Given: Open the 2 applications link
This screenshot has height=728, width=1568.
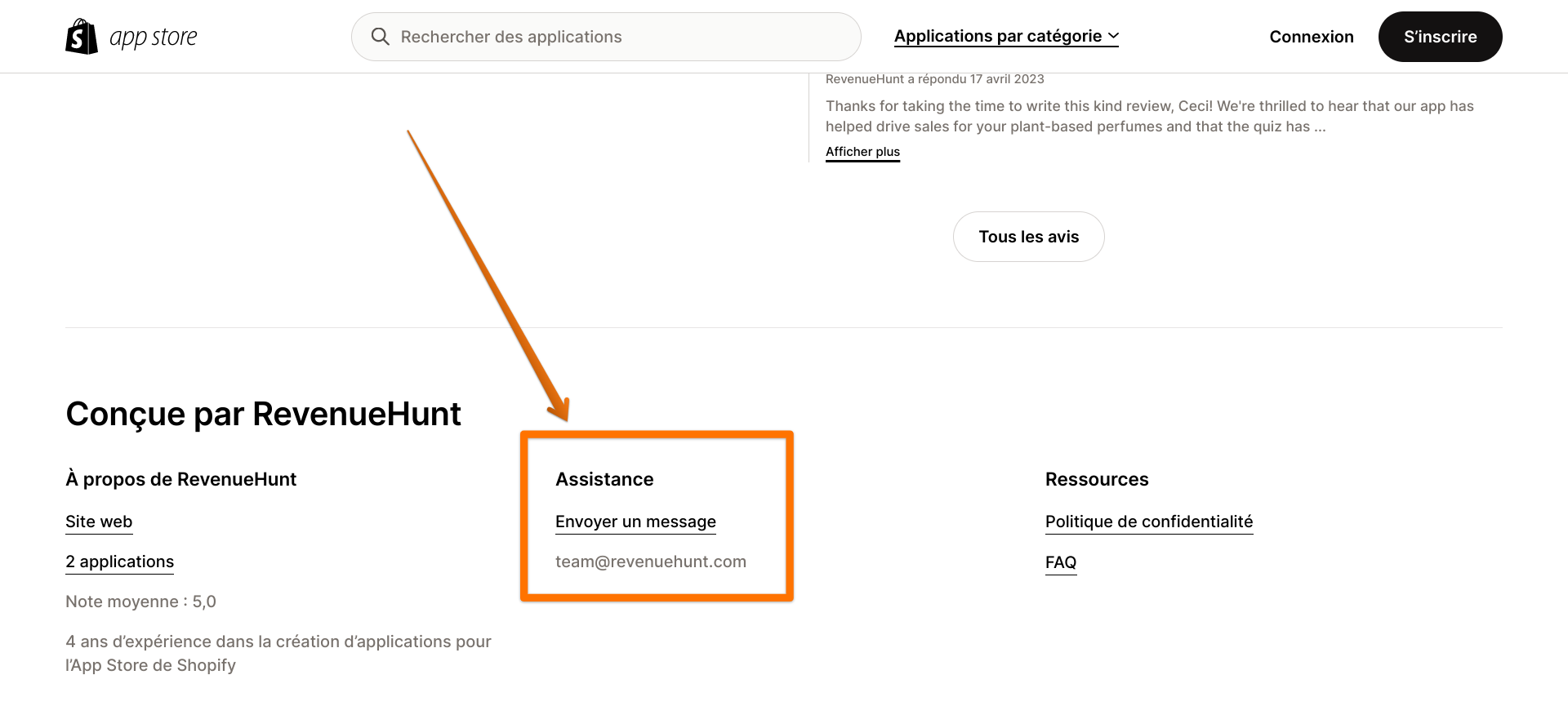Looking at the screenshot, I should (119, 562).
